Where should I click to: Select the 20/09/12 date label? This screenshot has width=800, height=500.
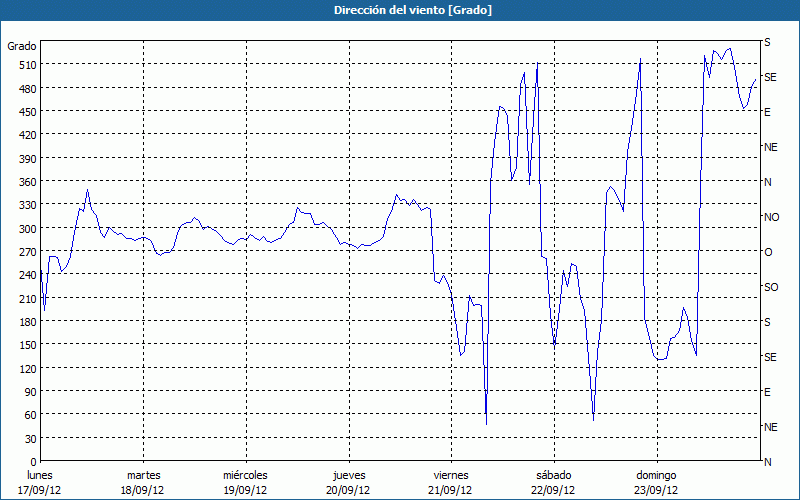(348, 490)
